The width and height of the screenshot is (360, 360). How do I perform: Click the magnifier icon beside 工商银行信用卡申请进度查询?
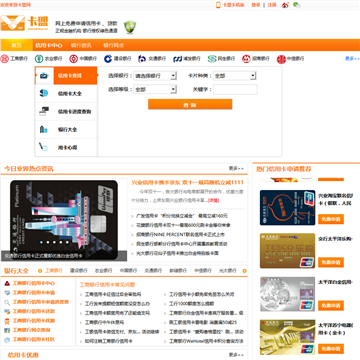[x=7, y=302]
